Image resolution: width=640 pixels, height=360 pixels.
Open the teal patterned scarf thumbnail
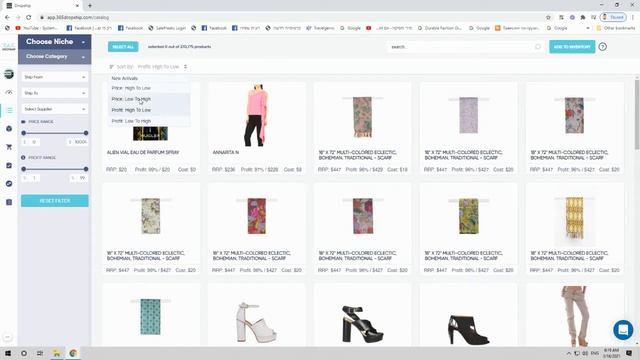[151, 317]
